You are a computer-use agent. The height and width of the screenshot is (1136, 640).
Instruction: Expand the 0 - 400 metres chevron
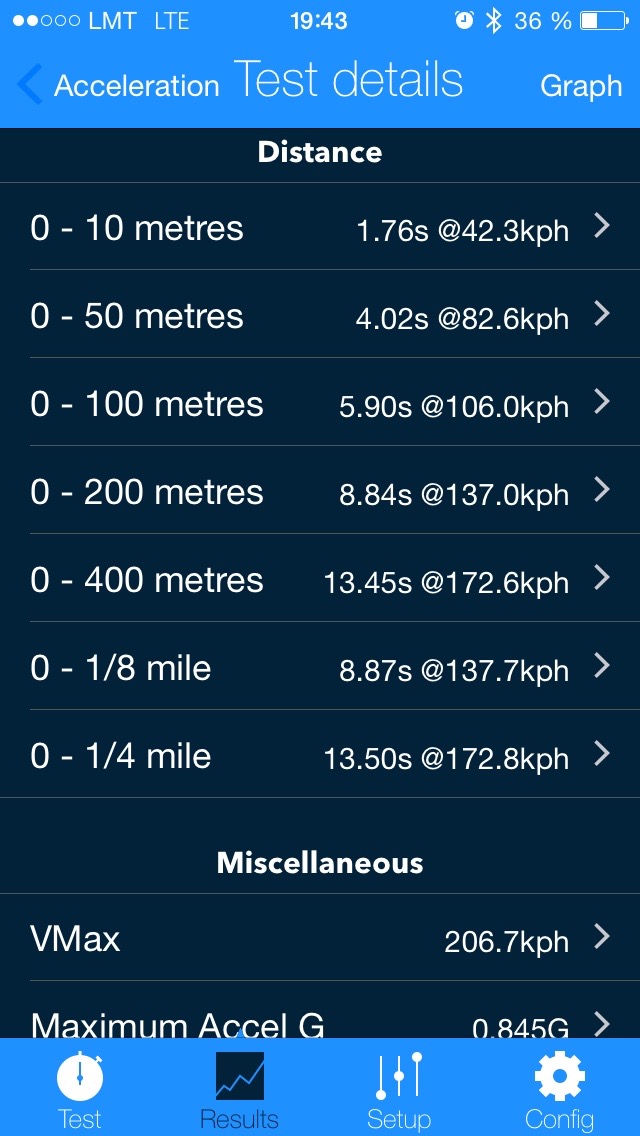click(x=602, y=577)
